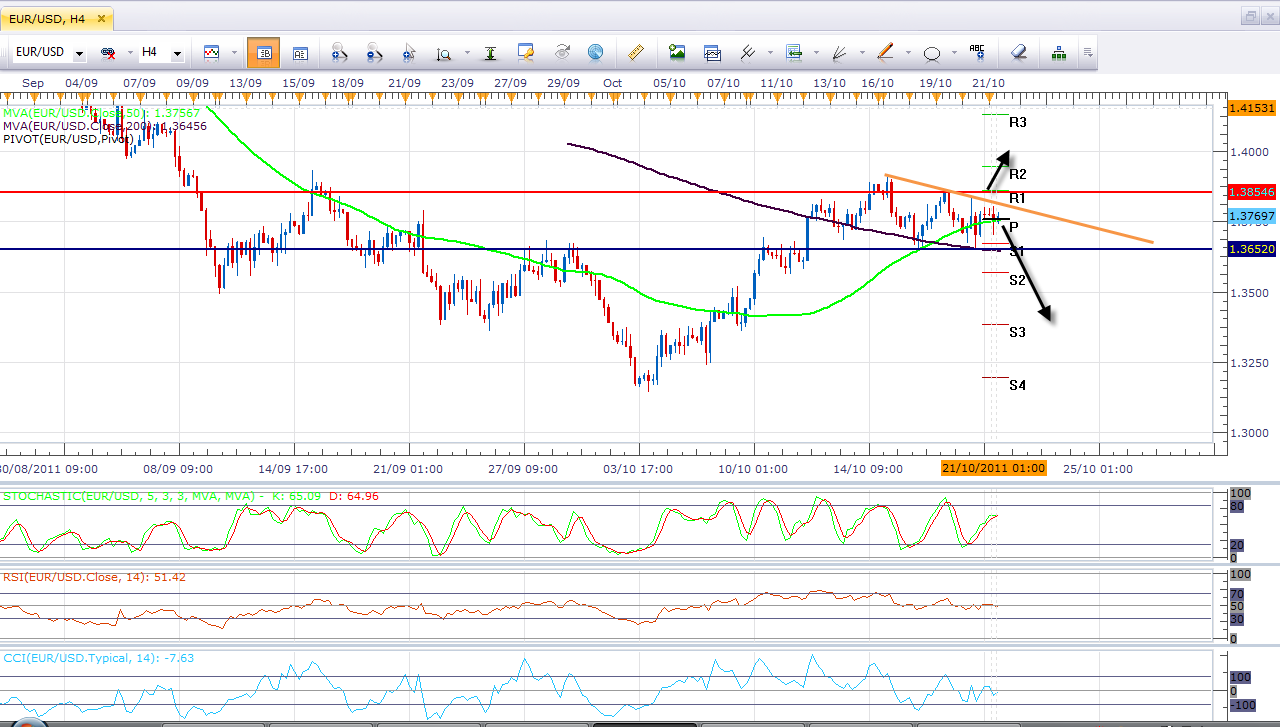Select the ABC text label tool
The width and height of the screenshot is (1280, 727).
pyautogui.click(x=977, y=52)
